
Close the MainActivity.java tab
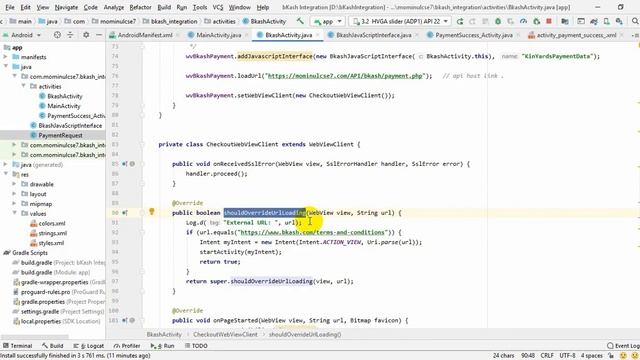(247, 35)
